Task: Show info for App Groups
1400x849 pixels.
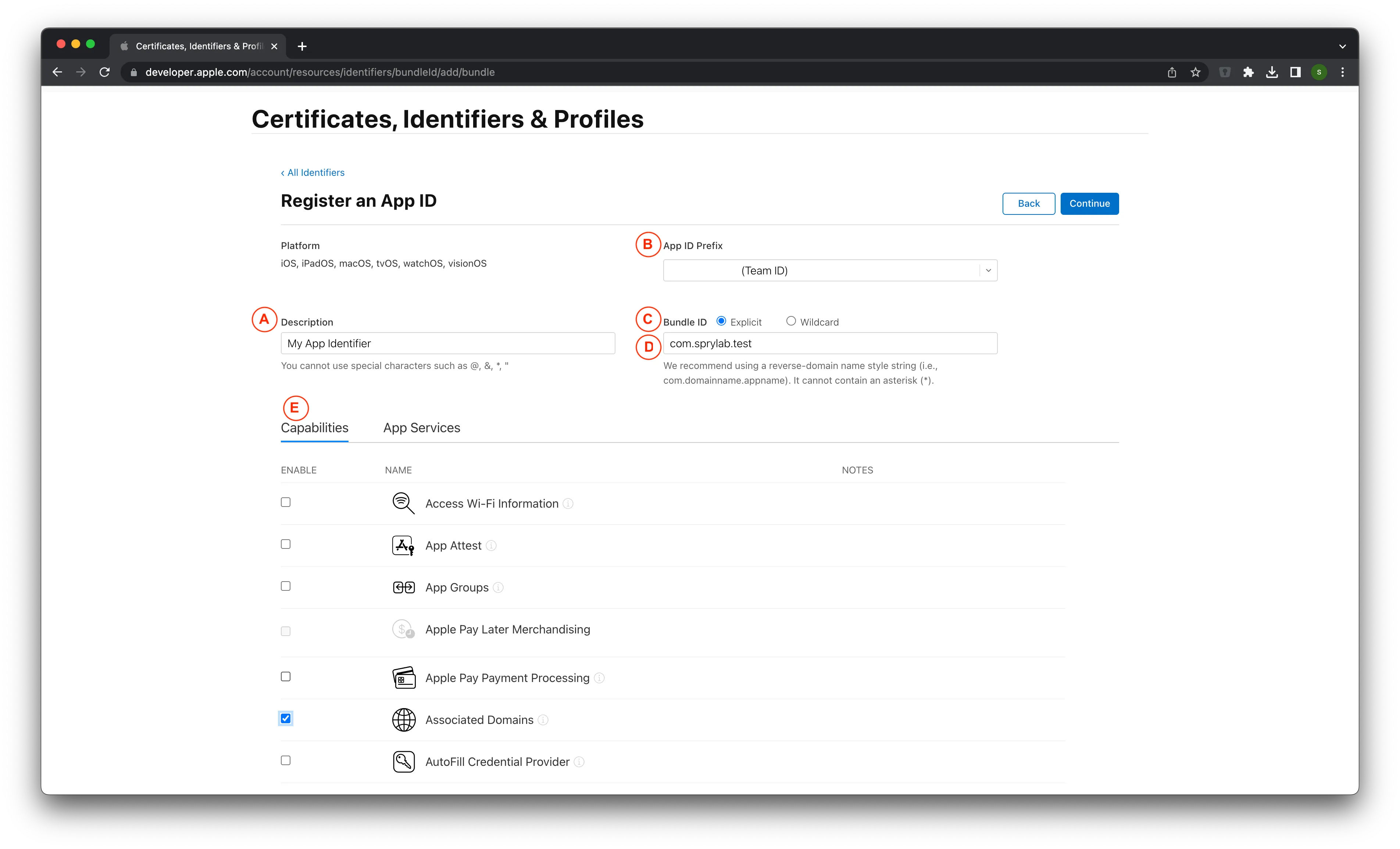Action: click(x=498, y=588)
